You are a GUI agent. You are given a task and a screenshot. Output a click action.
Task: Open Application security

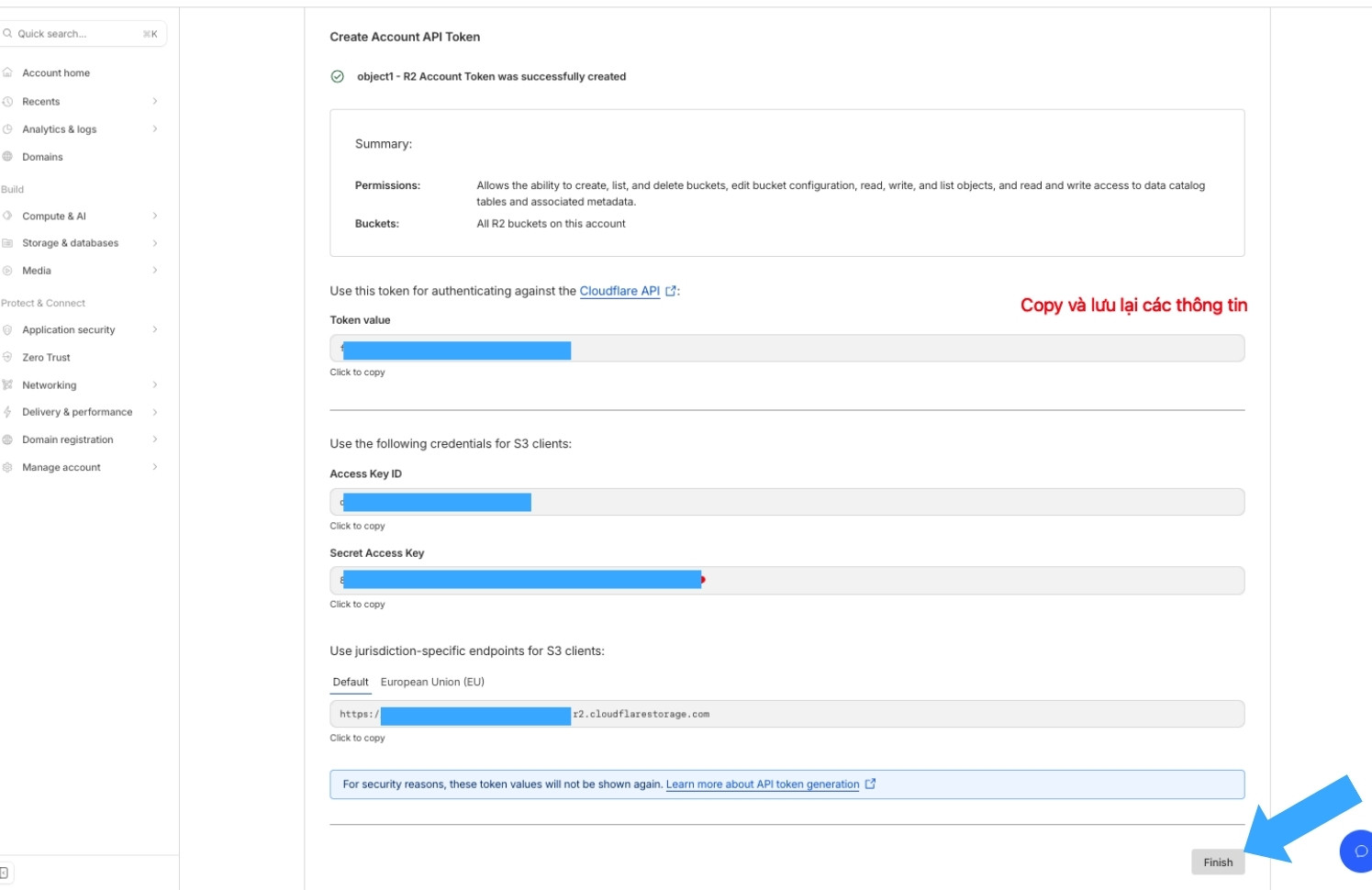click(69, 329)
